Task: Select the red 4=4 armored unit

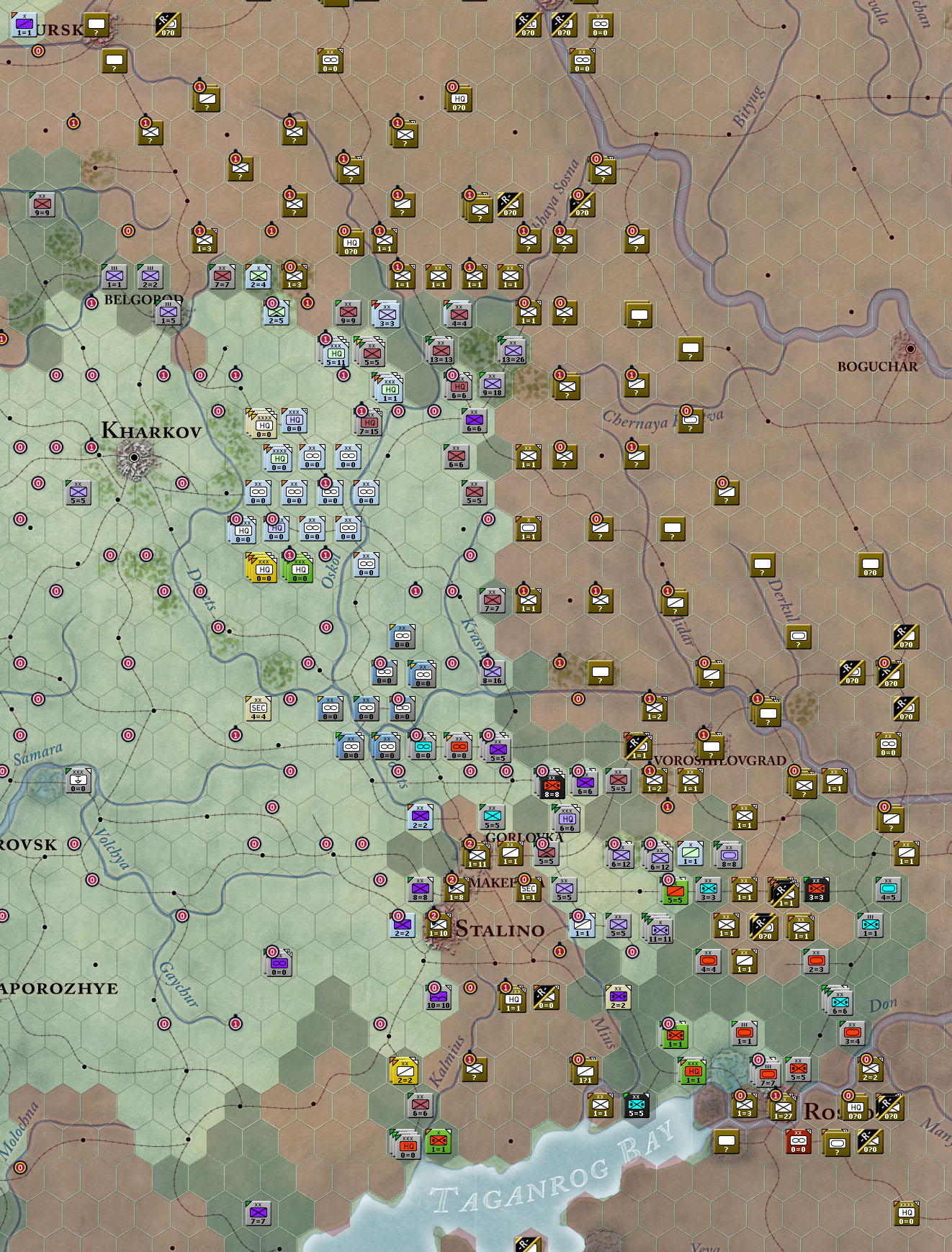Action: pos(709,961)
